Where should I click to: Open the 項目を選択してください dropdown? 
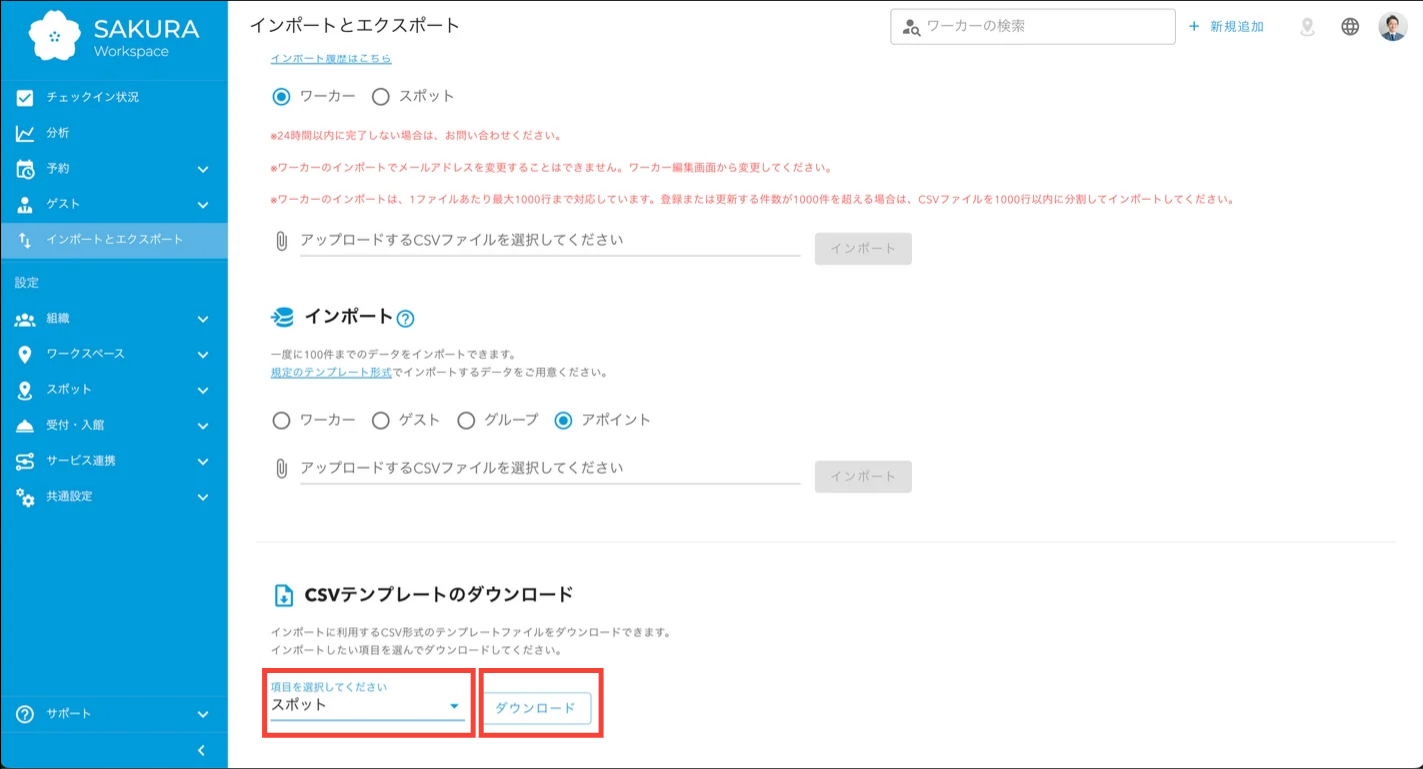[x=367, y=705]
